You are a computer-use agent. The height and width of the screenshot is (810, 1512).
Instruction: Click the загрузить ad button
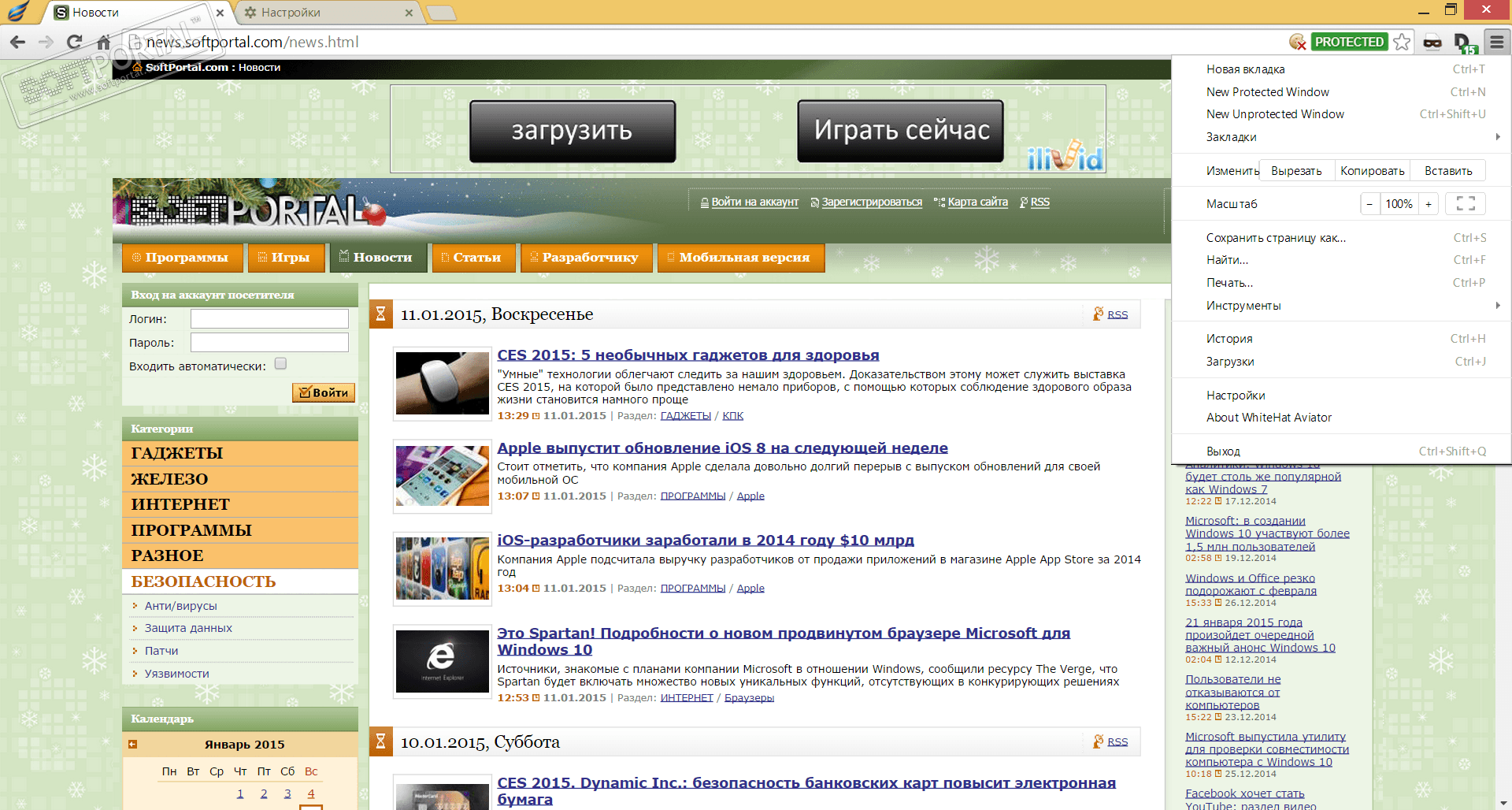pyautogui.click(x=573, y=131)
